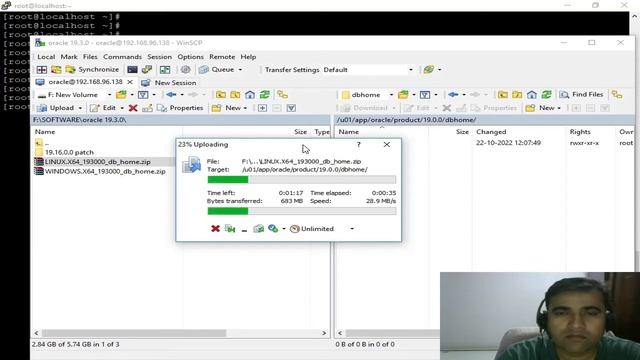
Task: Toggle the Queue view button
Action: [217, 70]
